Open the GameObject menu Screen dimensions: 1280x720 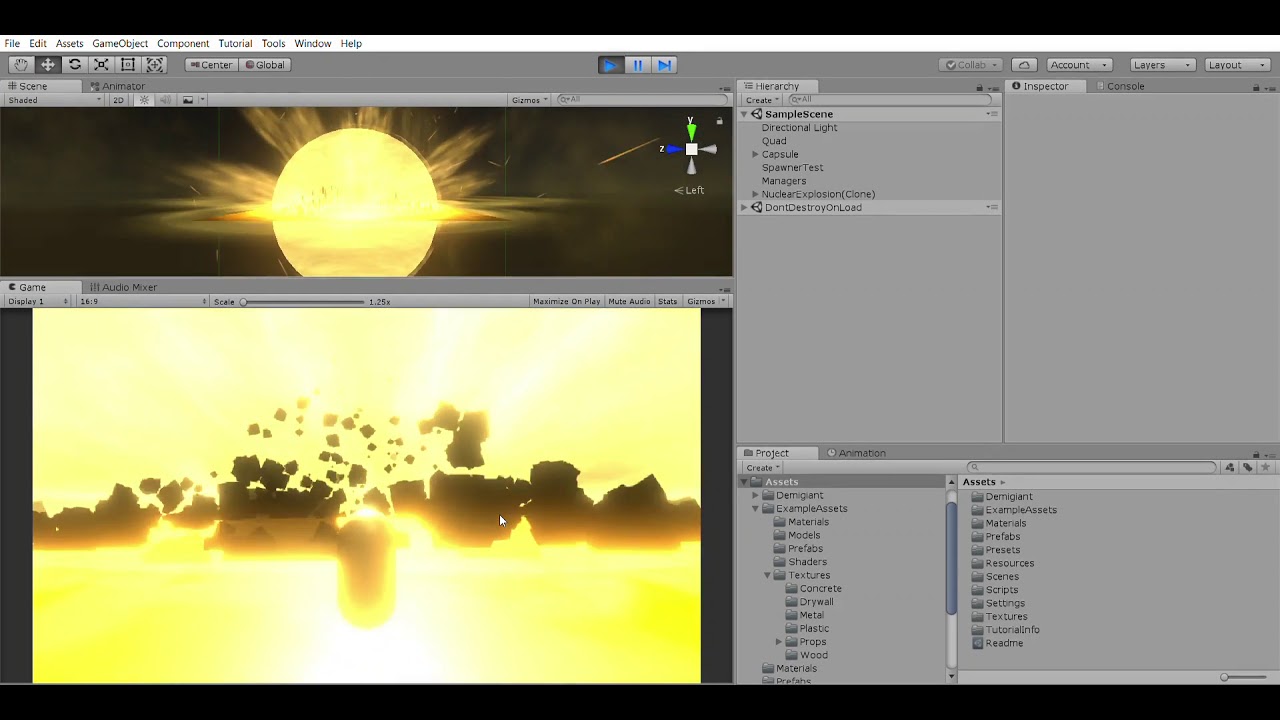point(120,43)
